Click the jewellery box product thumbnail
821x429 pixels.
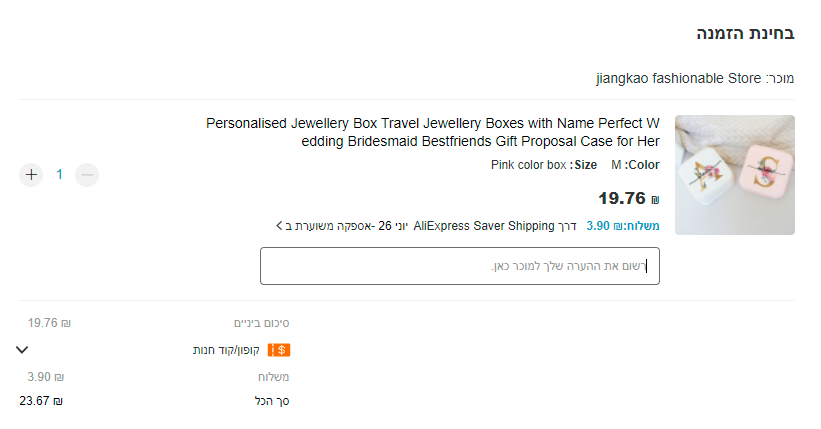coord(734,175)
